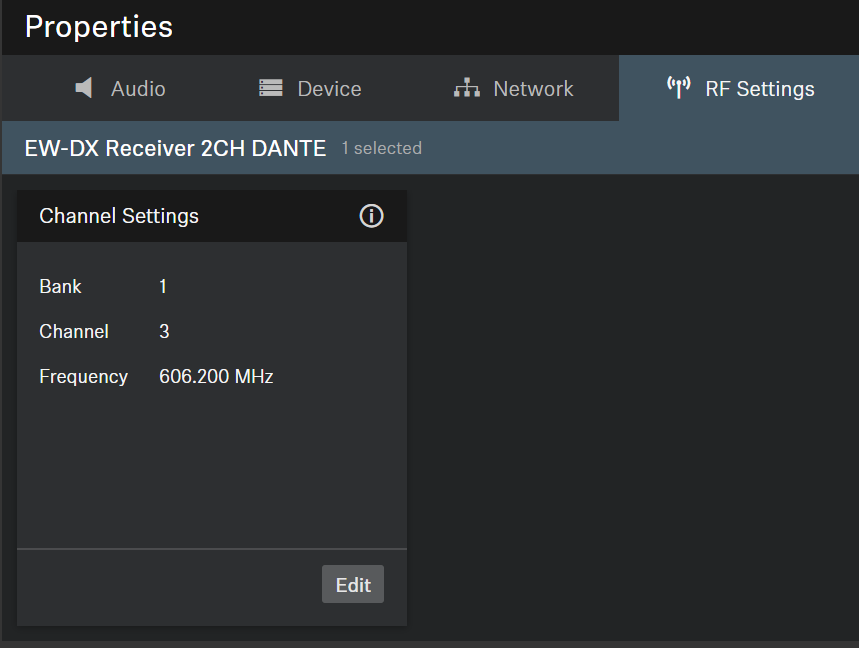Click the Properties panel title
859x648 pixels.
(98, 27)
